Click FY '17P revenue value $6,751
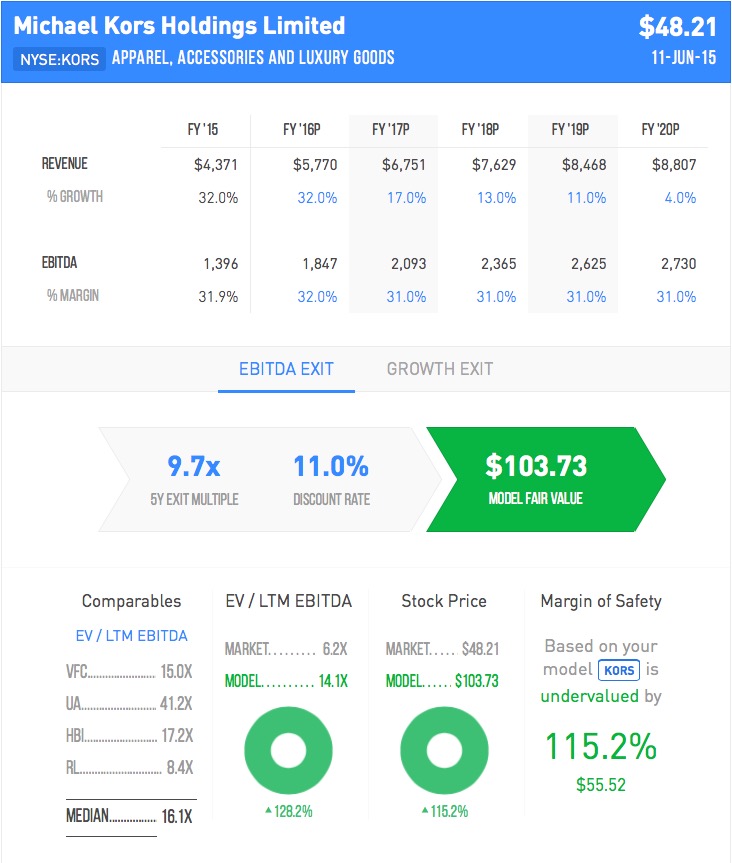Viewport: 732px width, 863px height. (x=404, y=165)
